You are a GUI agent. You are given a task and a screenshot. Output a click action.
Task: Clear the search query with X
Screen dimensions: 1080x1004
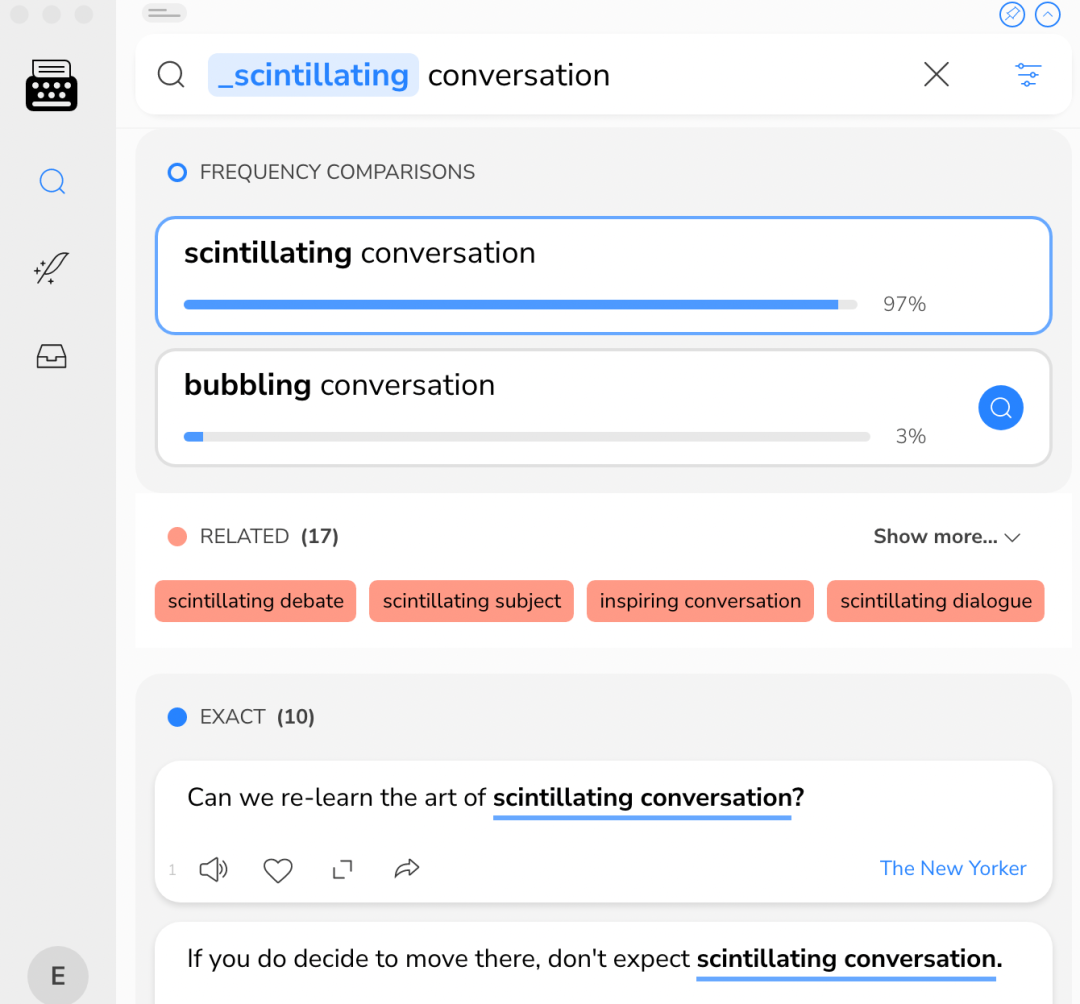click(936, 74)
